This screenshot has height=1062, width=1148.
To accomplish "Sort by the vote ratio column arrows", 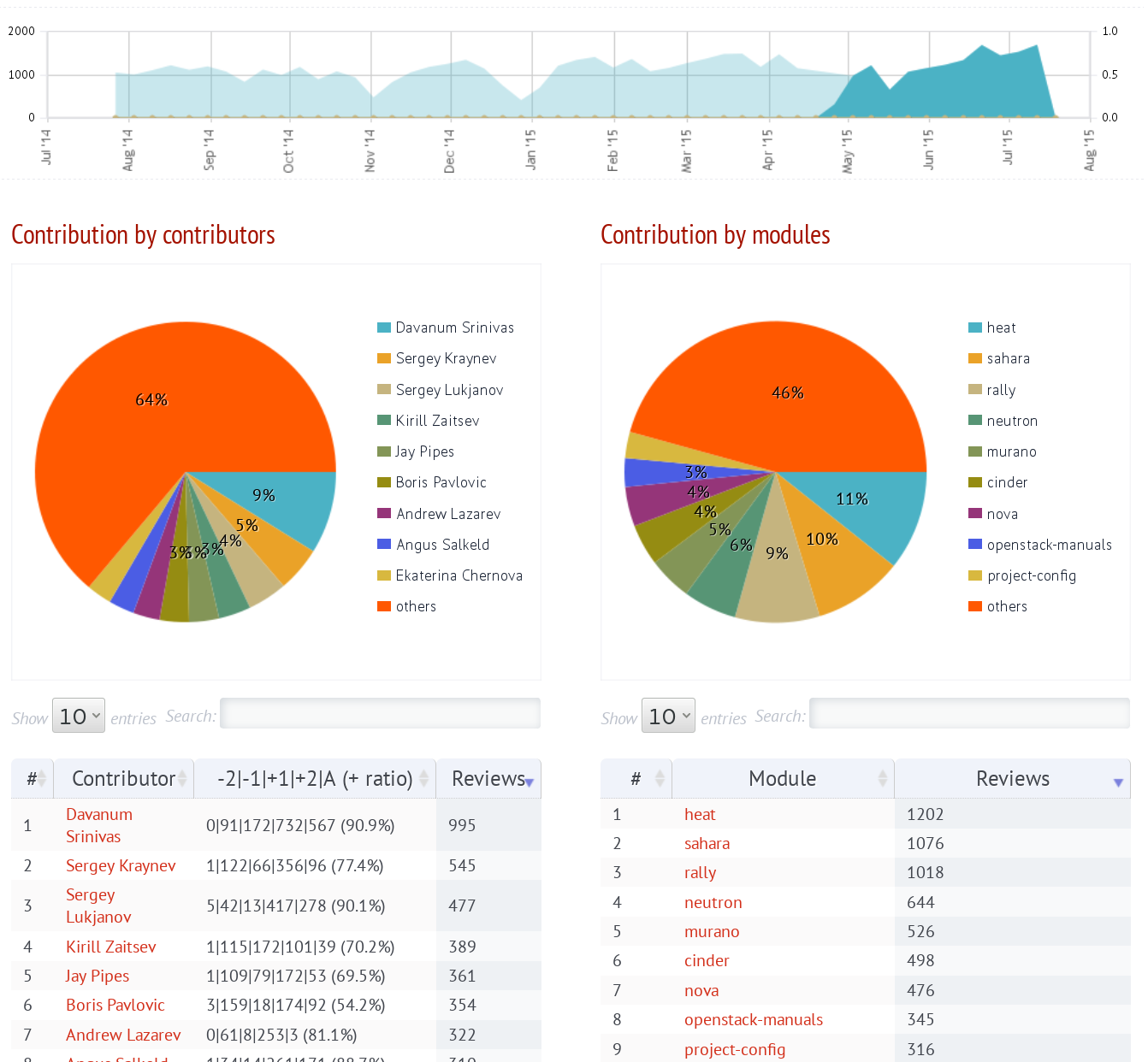I will (423, 779).
